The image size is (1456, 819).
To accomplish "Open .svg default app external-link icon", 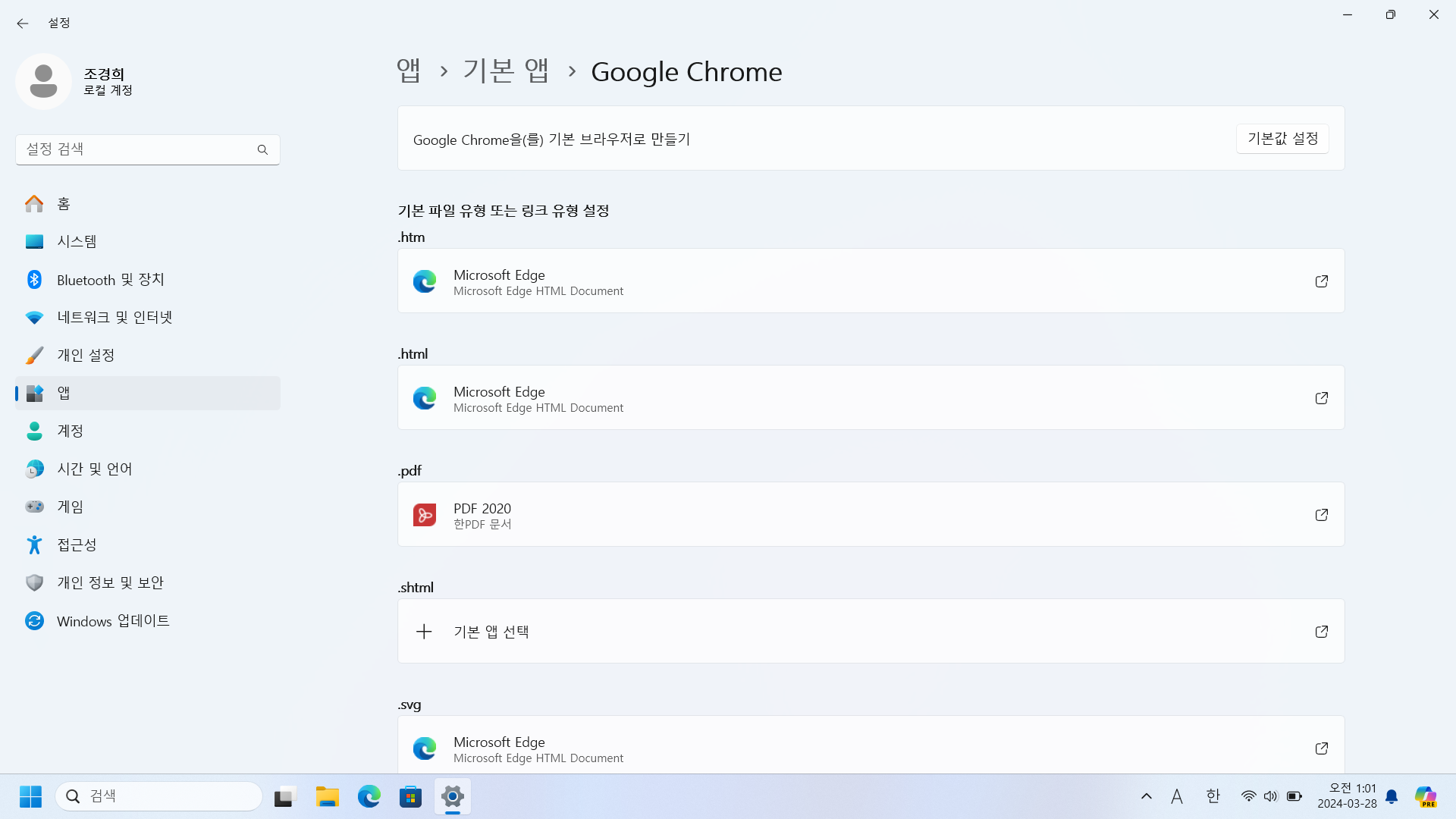I will (1322, 748).
